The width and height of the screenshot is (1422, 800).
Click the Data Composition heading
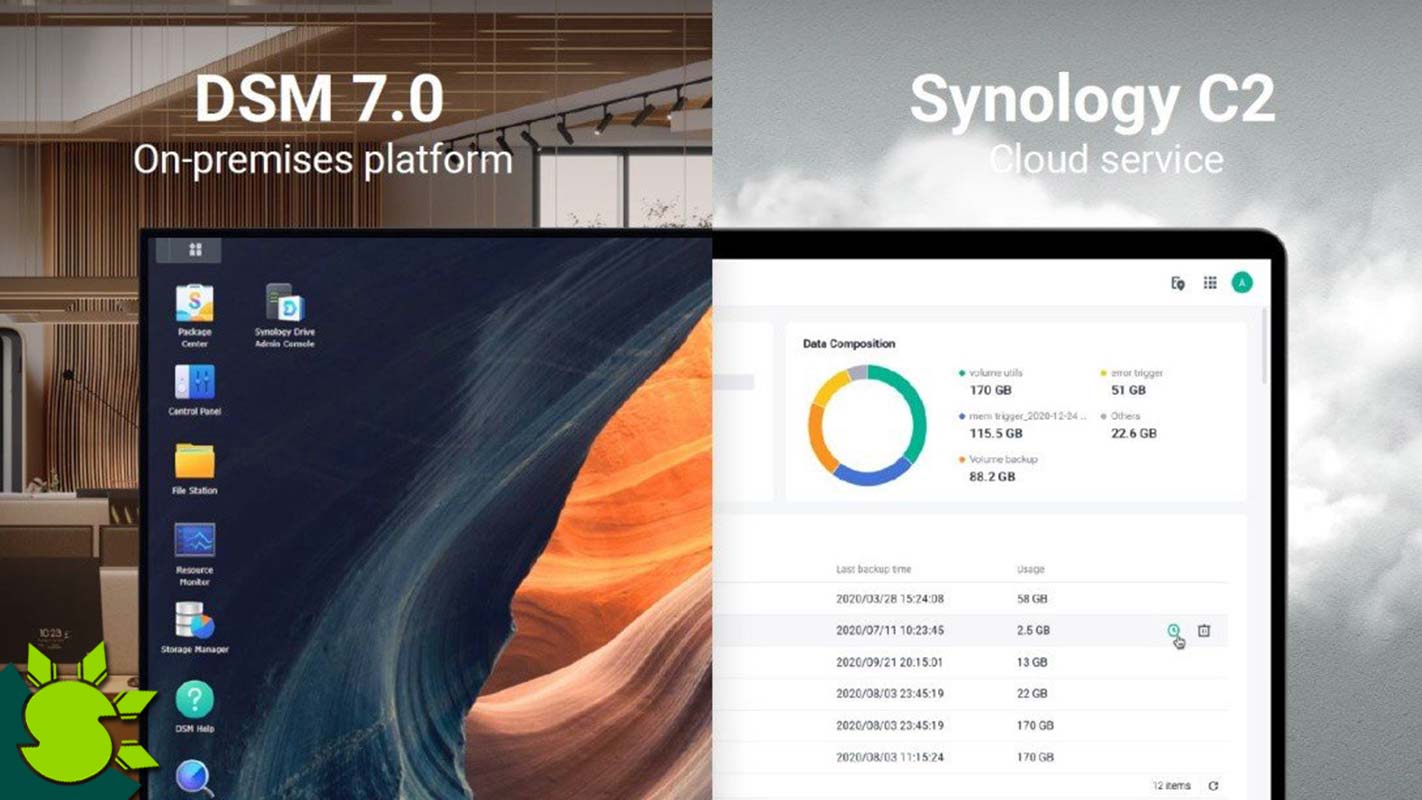tap(849, 343)
